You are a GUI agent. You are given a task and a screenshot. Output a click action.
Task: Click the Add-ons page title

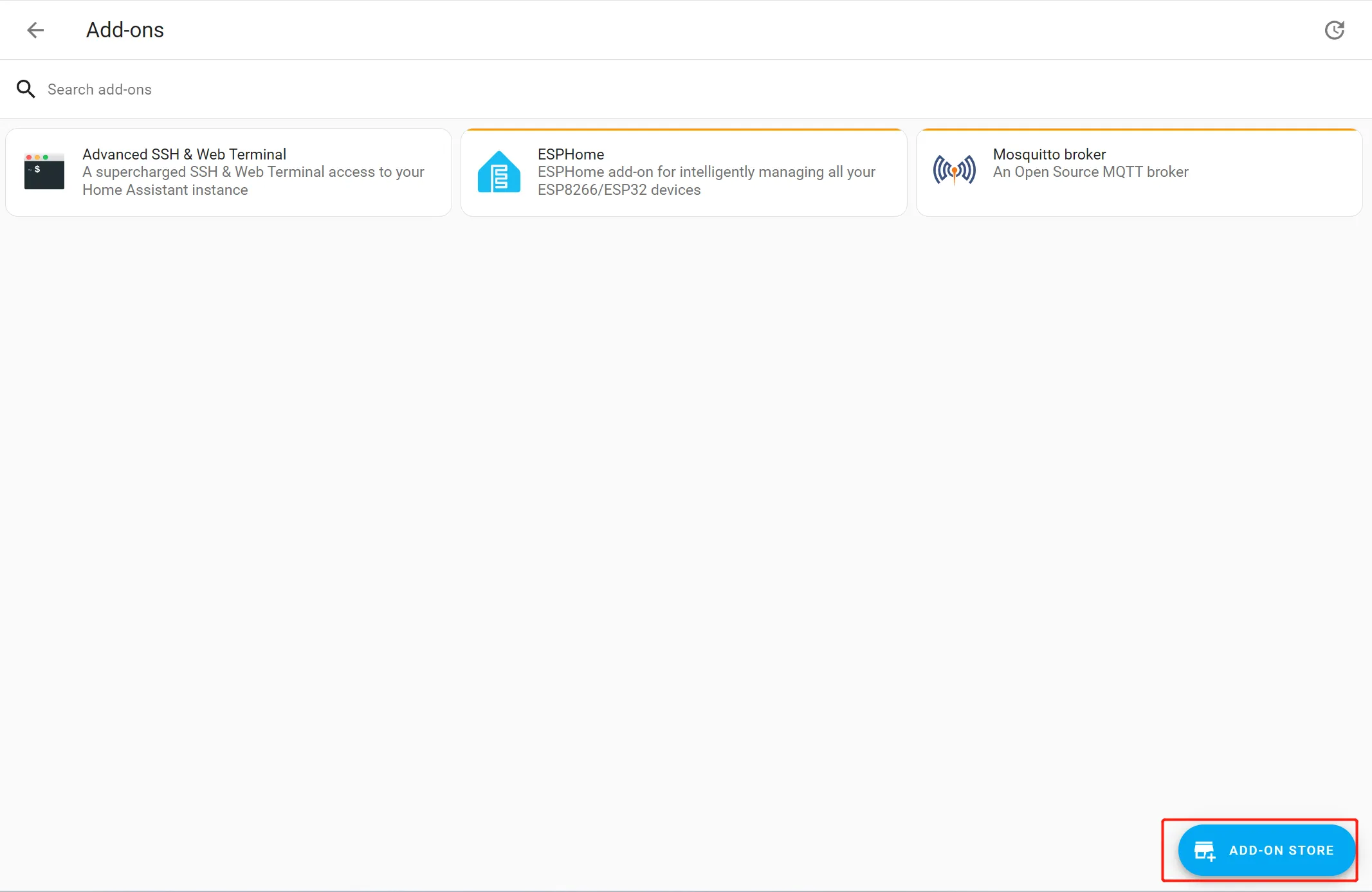click(125, 30)
